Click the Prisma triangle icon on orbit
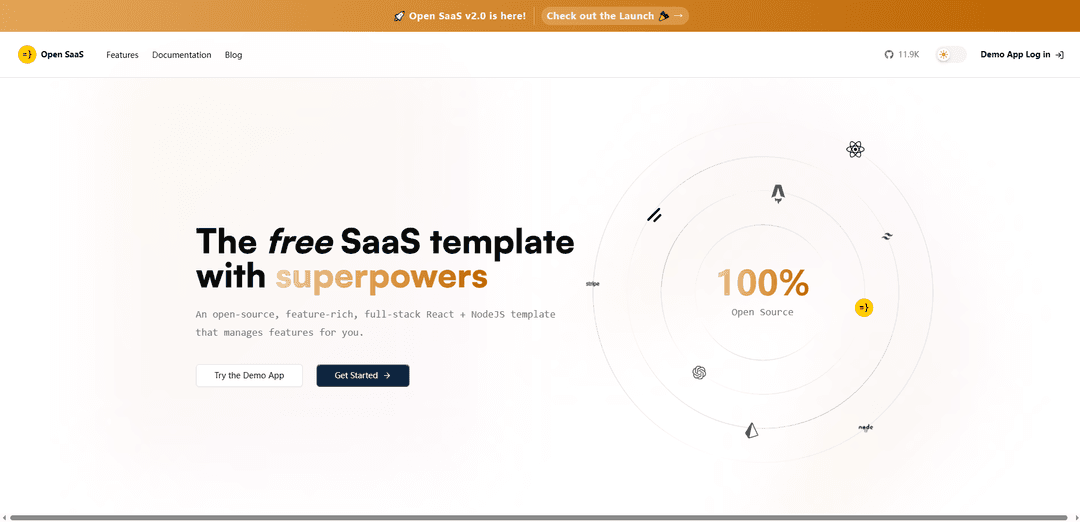 [x=751, y=431]
